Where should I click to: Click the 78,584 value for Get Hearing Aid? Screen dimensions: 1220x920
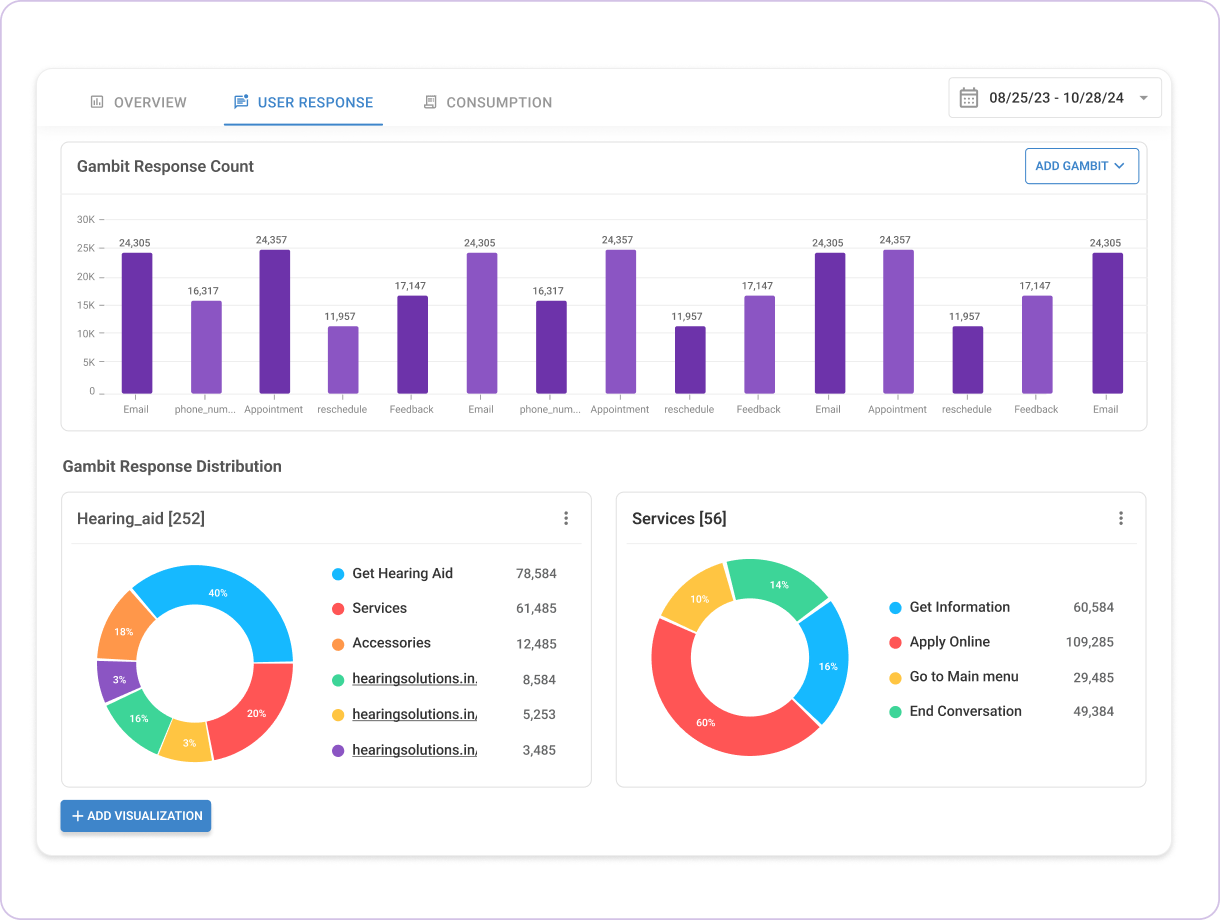[536, 574]
